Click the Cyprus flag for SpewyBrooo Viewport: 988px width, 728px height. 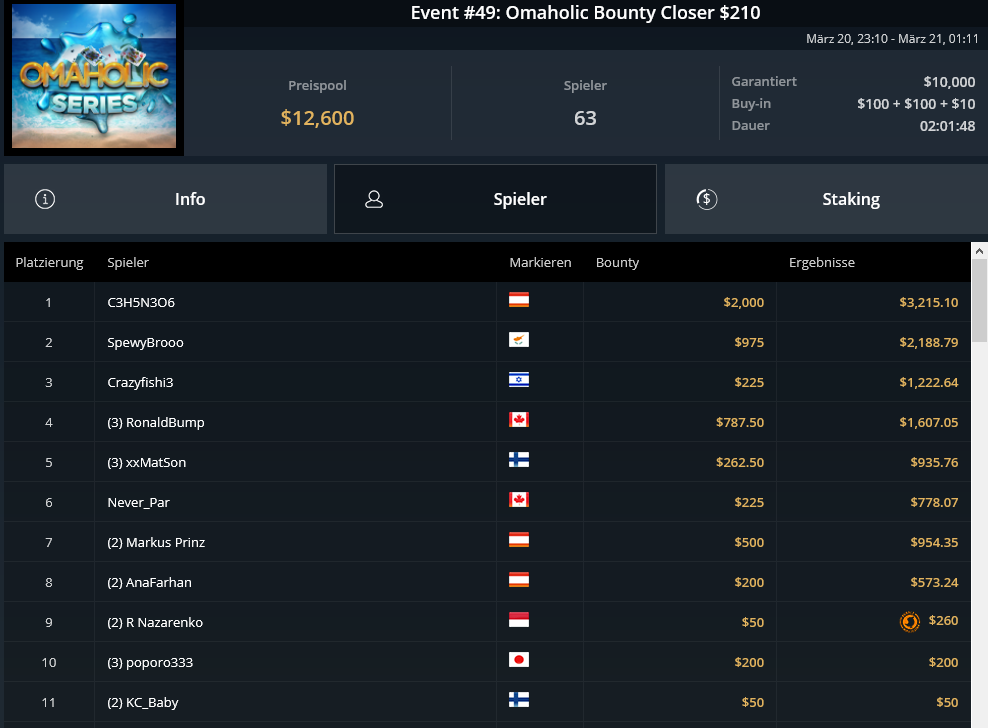[519, 340]
